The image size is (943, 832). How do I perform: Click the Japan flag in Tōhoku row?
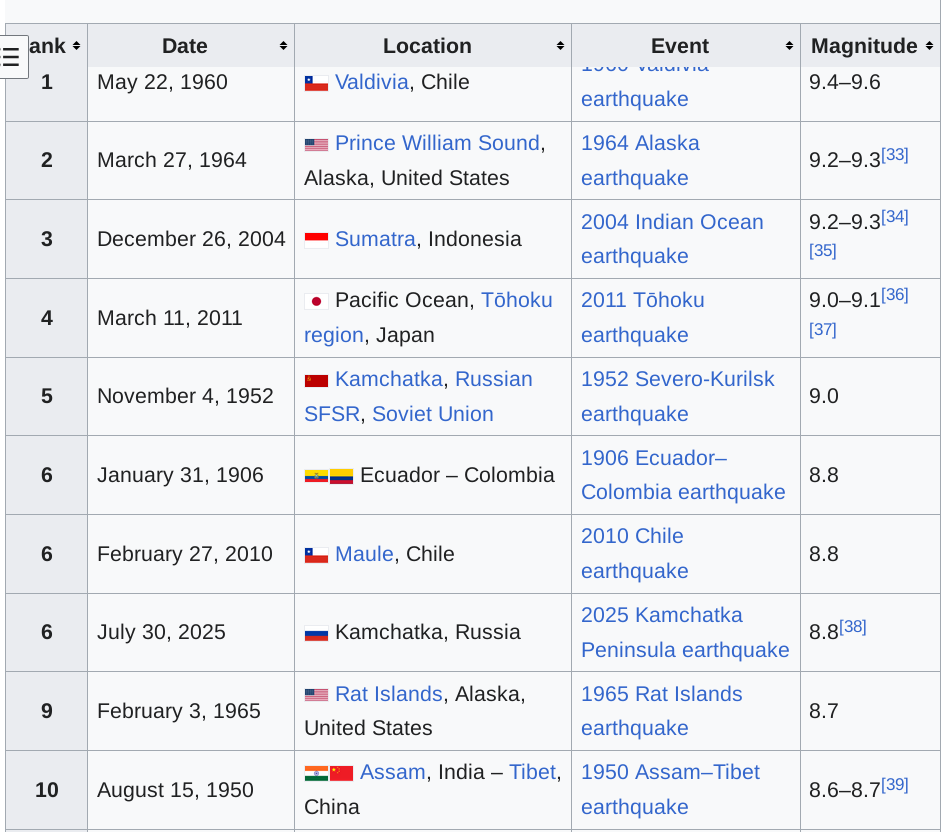point(316,301)
